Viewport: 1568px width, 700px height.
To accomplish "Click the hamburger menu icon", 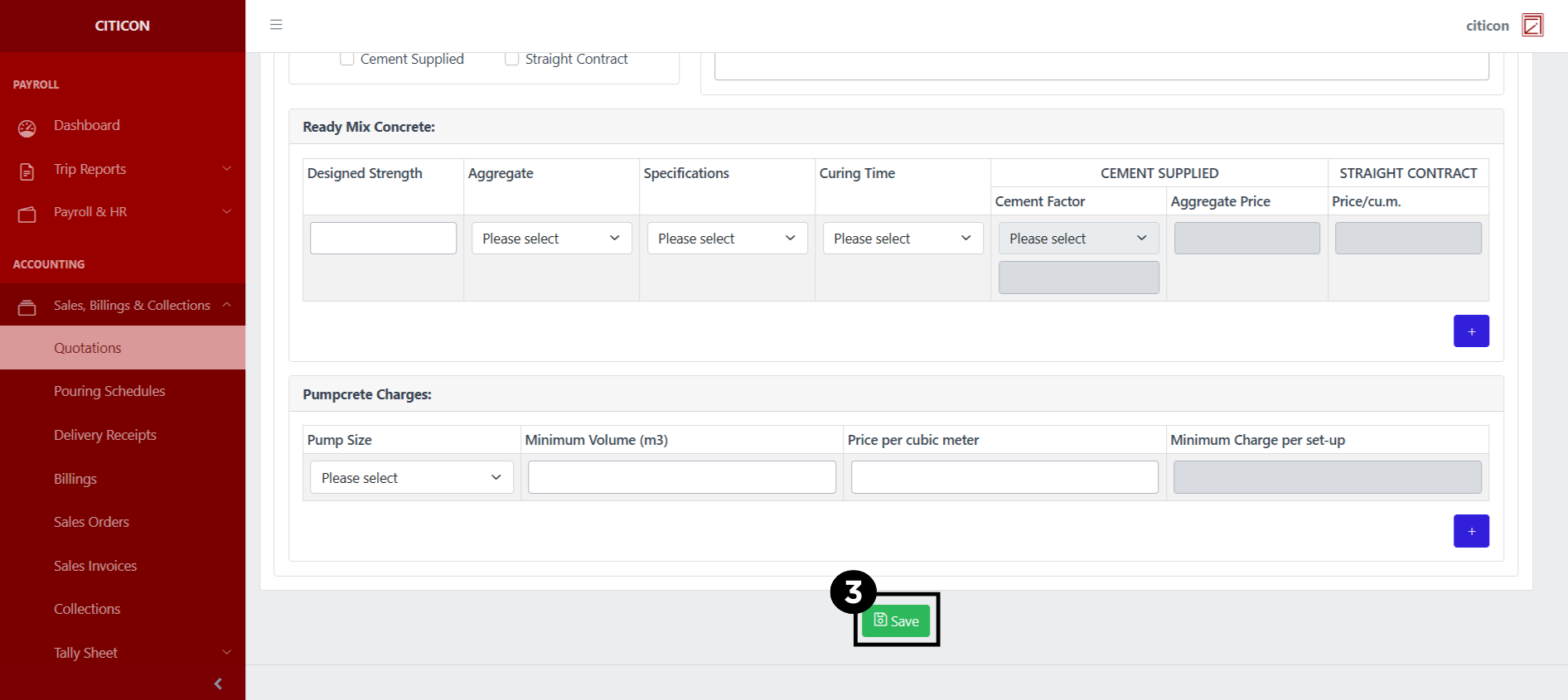I will click(276, 25).
